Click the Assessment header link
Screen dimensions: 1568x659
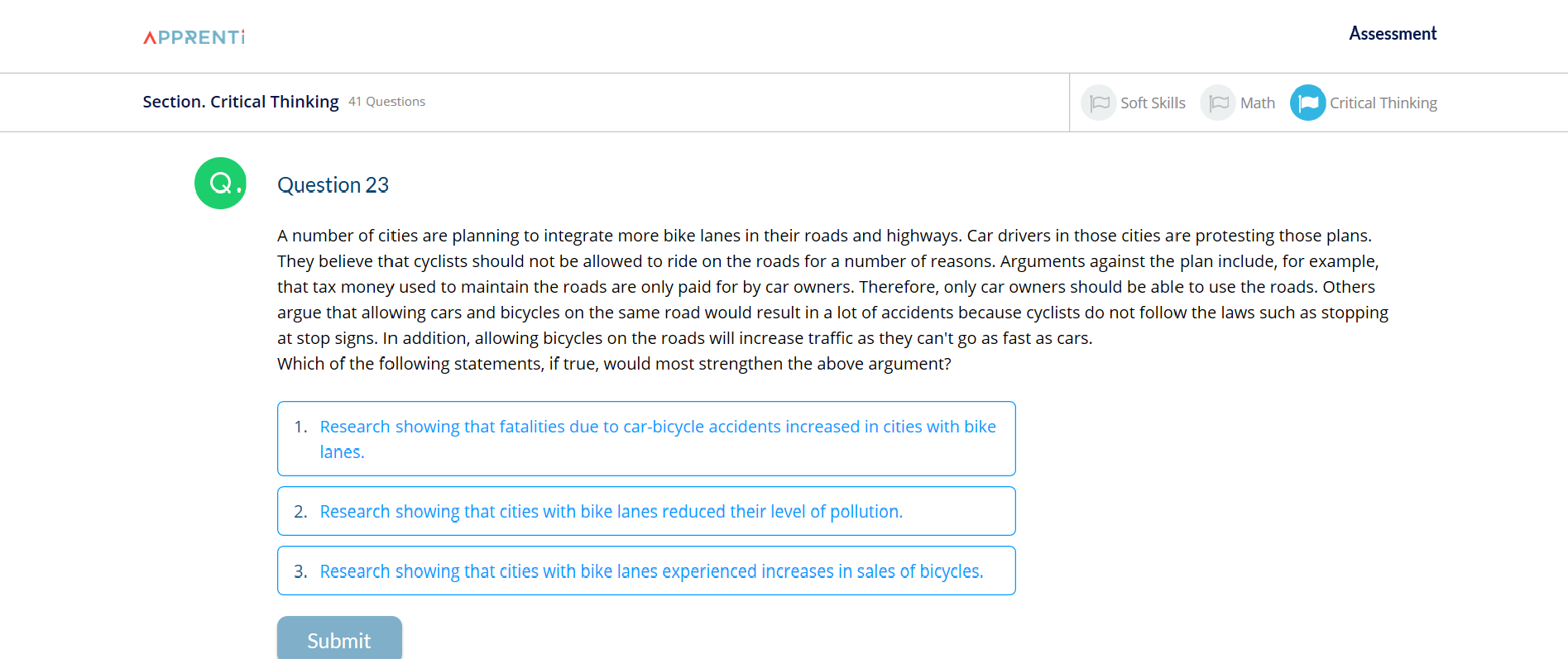pyautogui.click(x=1393, y=34)
